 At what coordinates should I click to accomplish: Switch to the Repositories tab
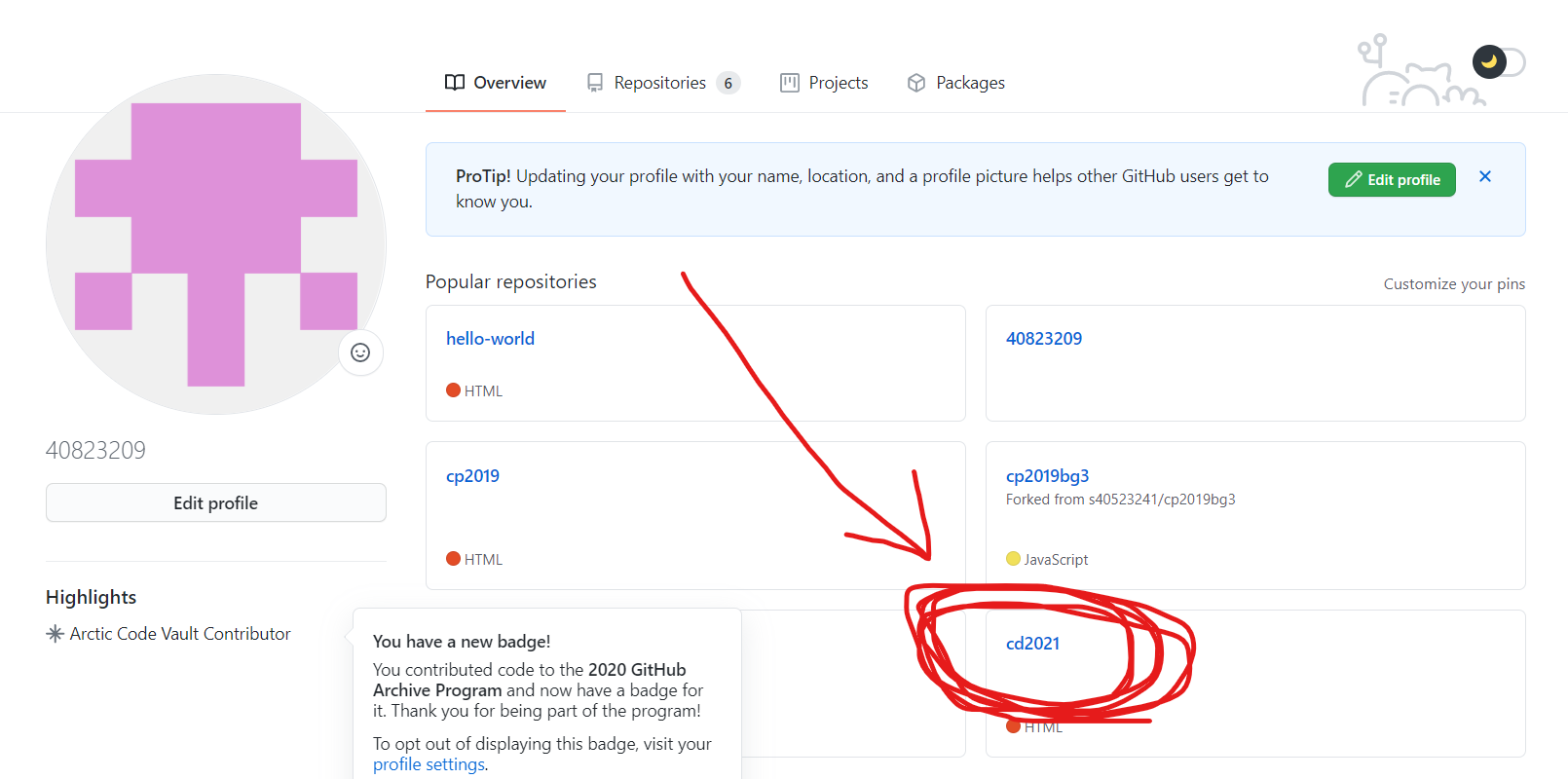click(x=662, y=83)
